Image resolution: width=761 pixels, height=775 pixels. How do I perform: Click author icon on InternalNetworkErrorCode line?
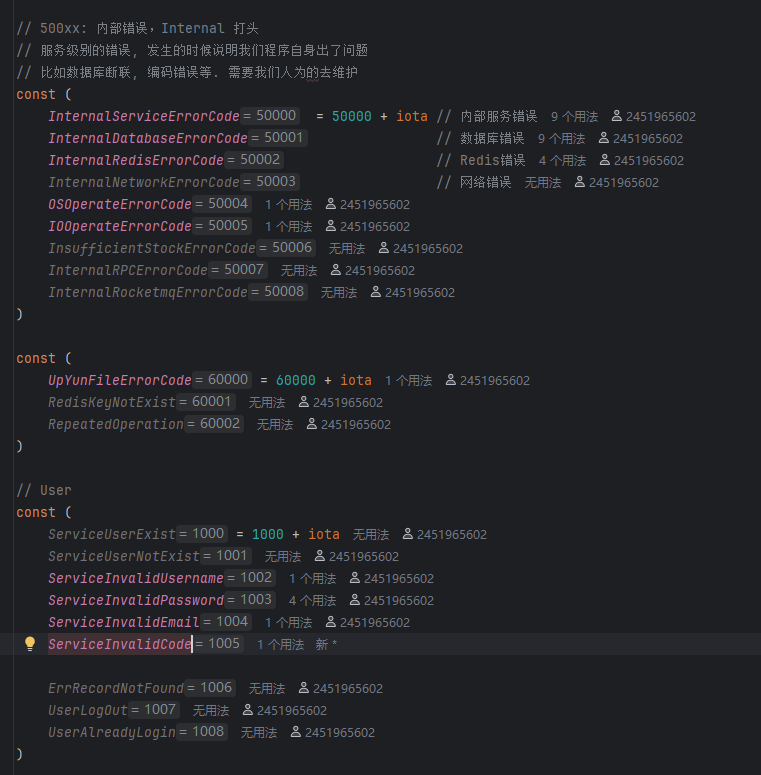click(x=579, y=182)
